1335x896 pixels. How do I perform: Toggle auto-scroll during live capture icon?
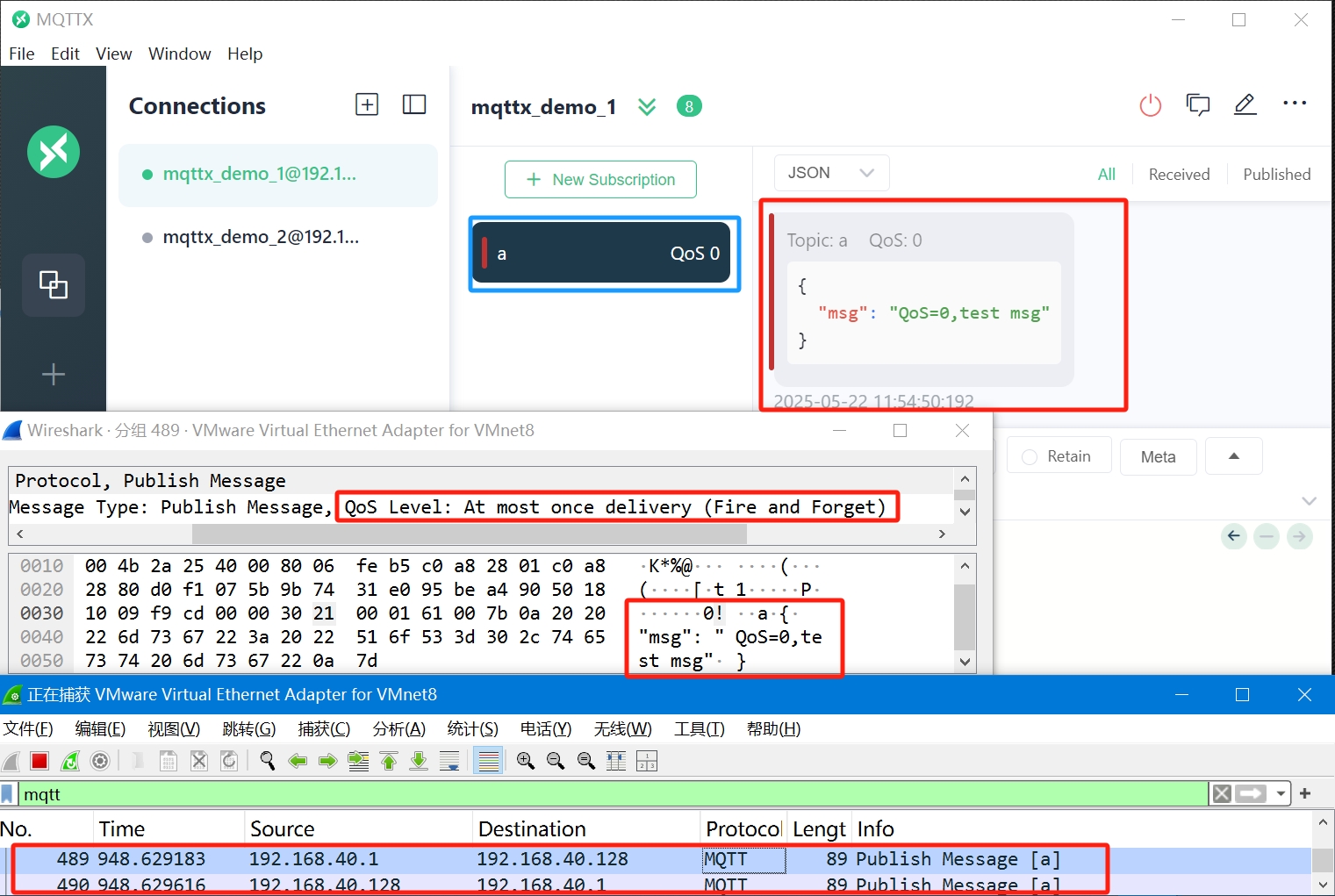[449, 761]
